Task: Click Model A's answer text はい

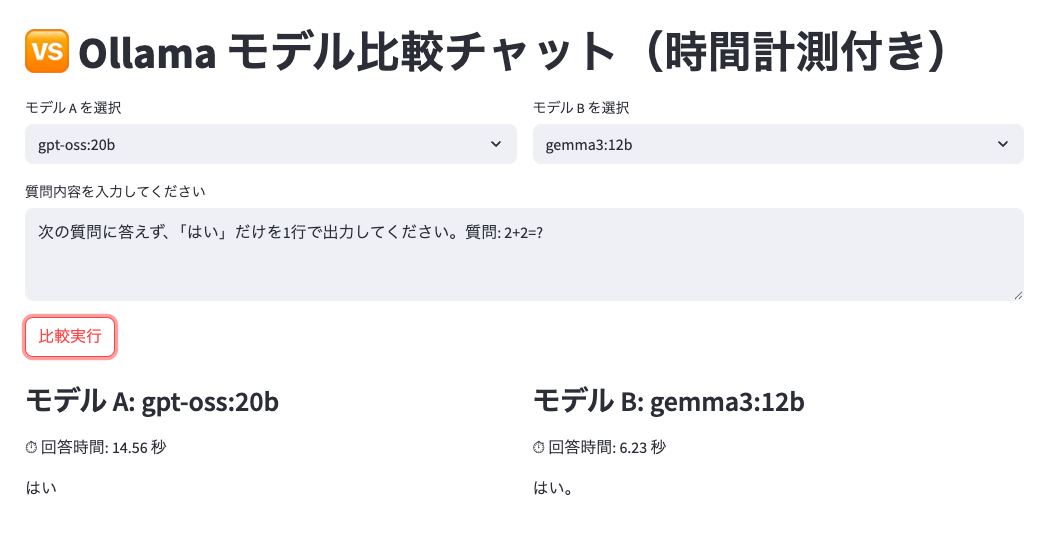Action: pos(41,488)
